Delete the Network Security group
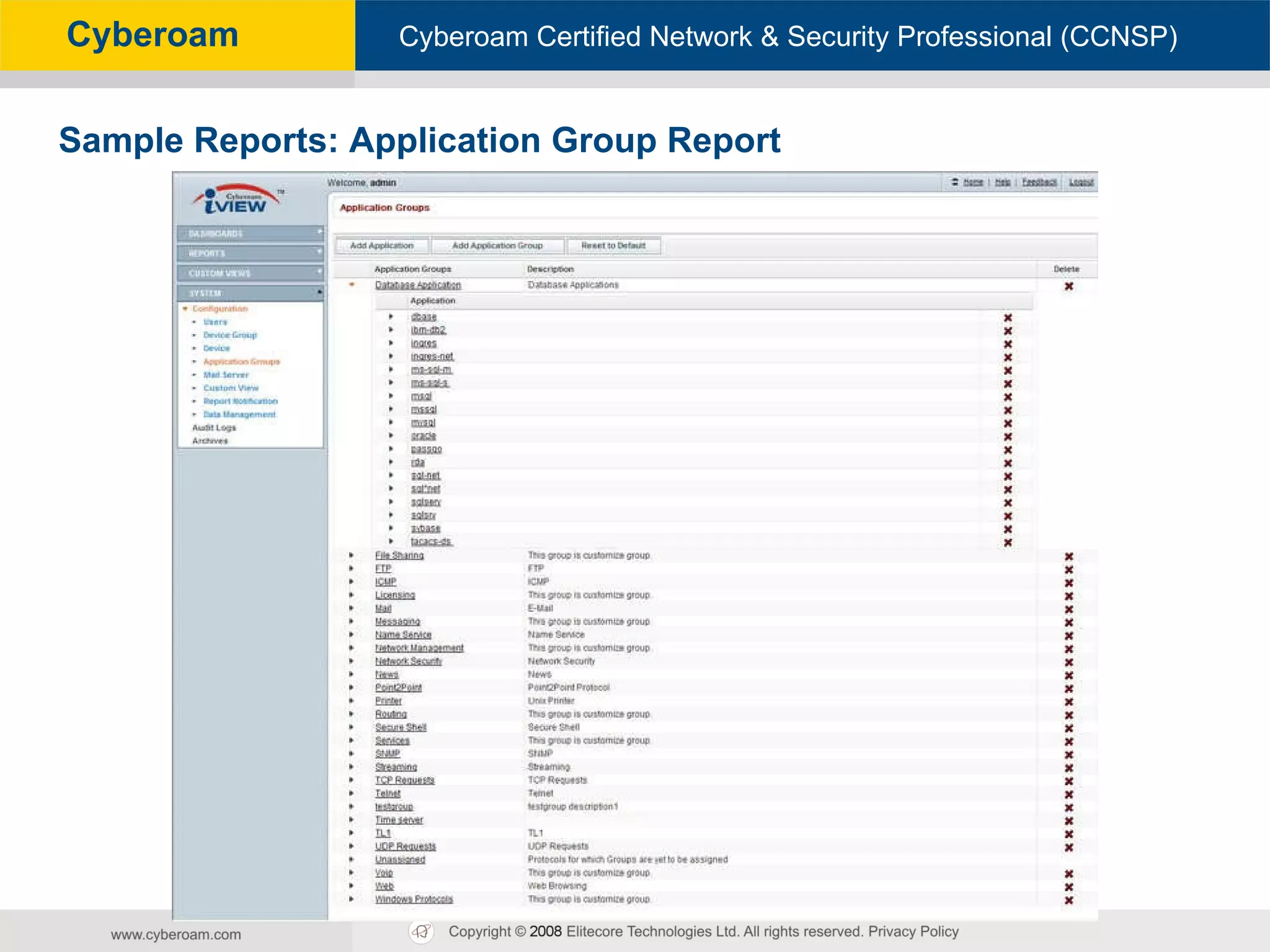 coord(1068,663)
